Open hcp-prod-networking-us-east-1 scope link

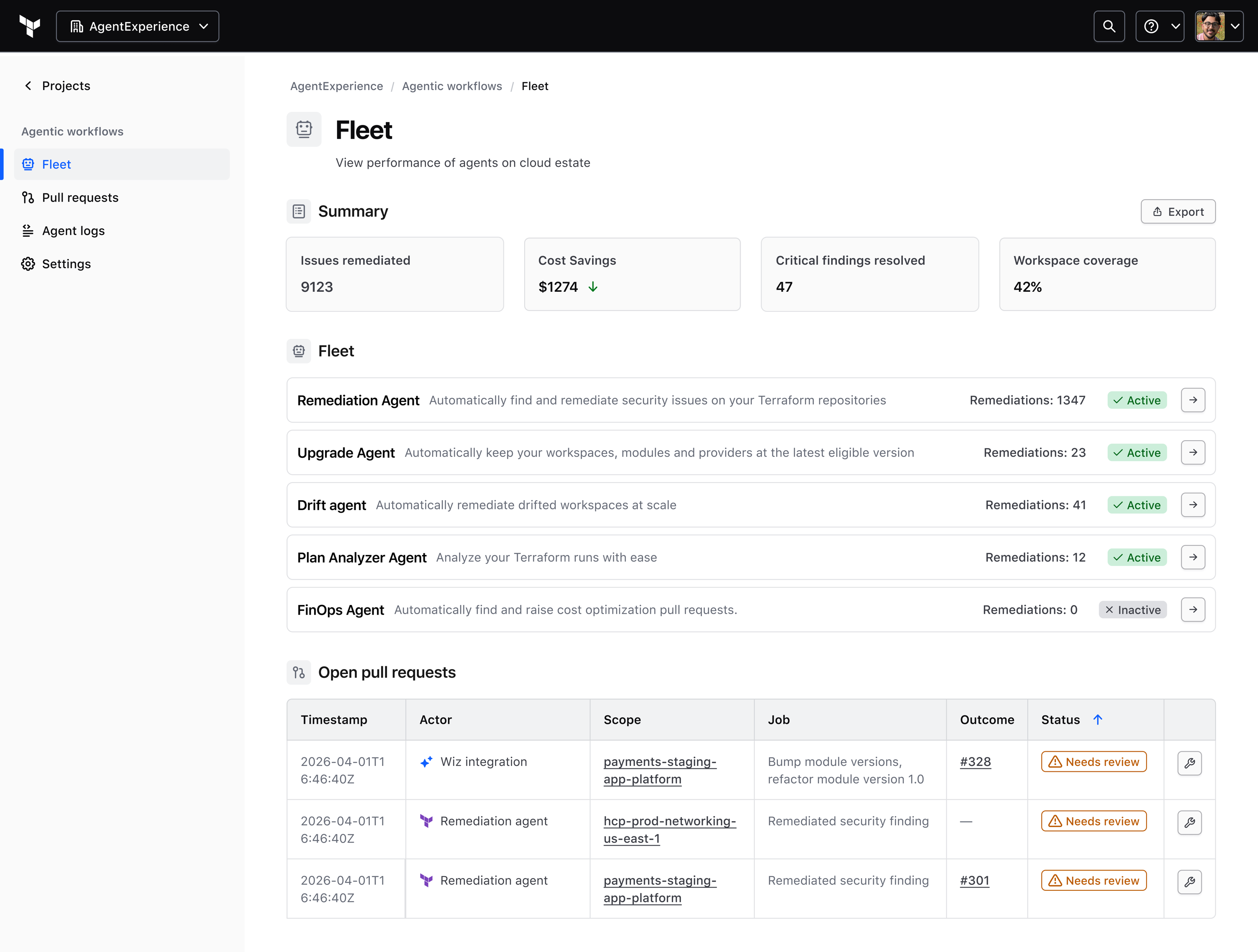click(669, 829)
